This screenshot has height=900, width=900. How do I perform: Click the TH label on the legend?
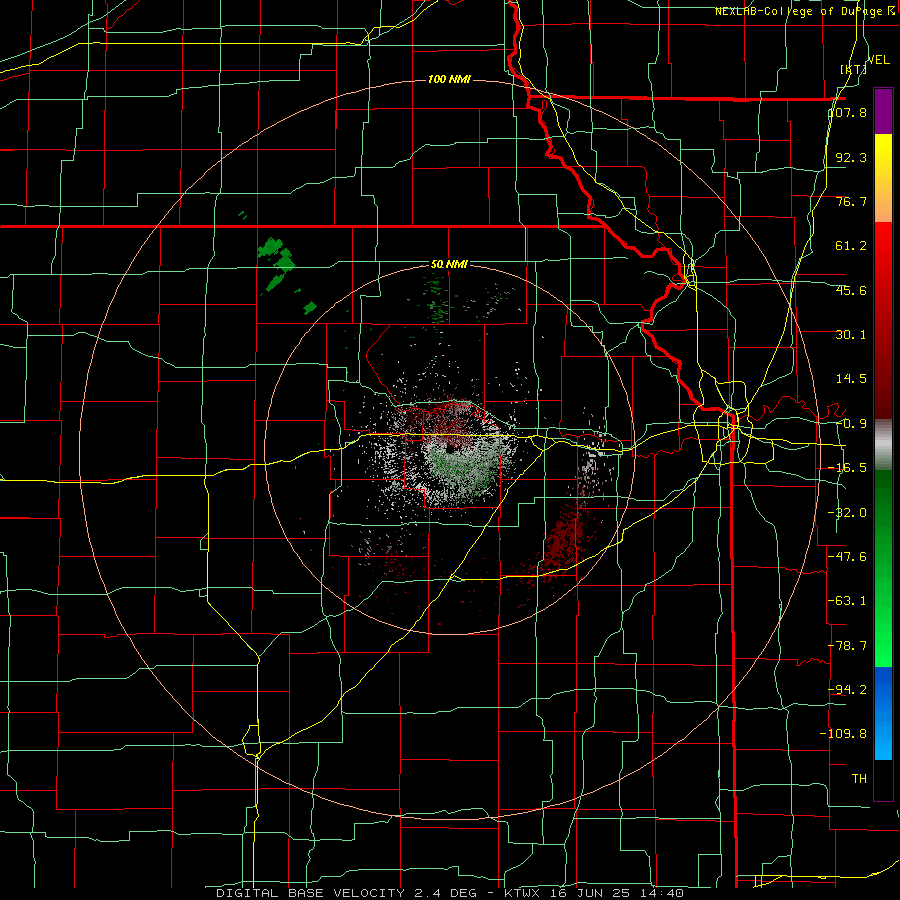pyautogui.click(x=859, y=778)
